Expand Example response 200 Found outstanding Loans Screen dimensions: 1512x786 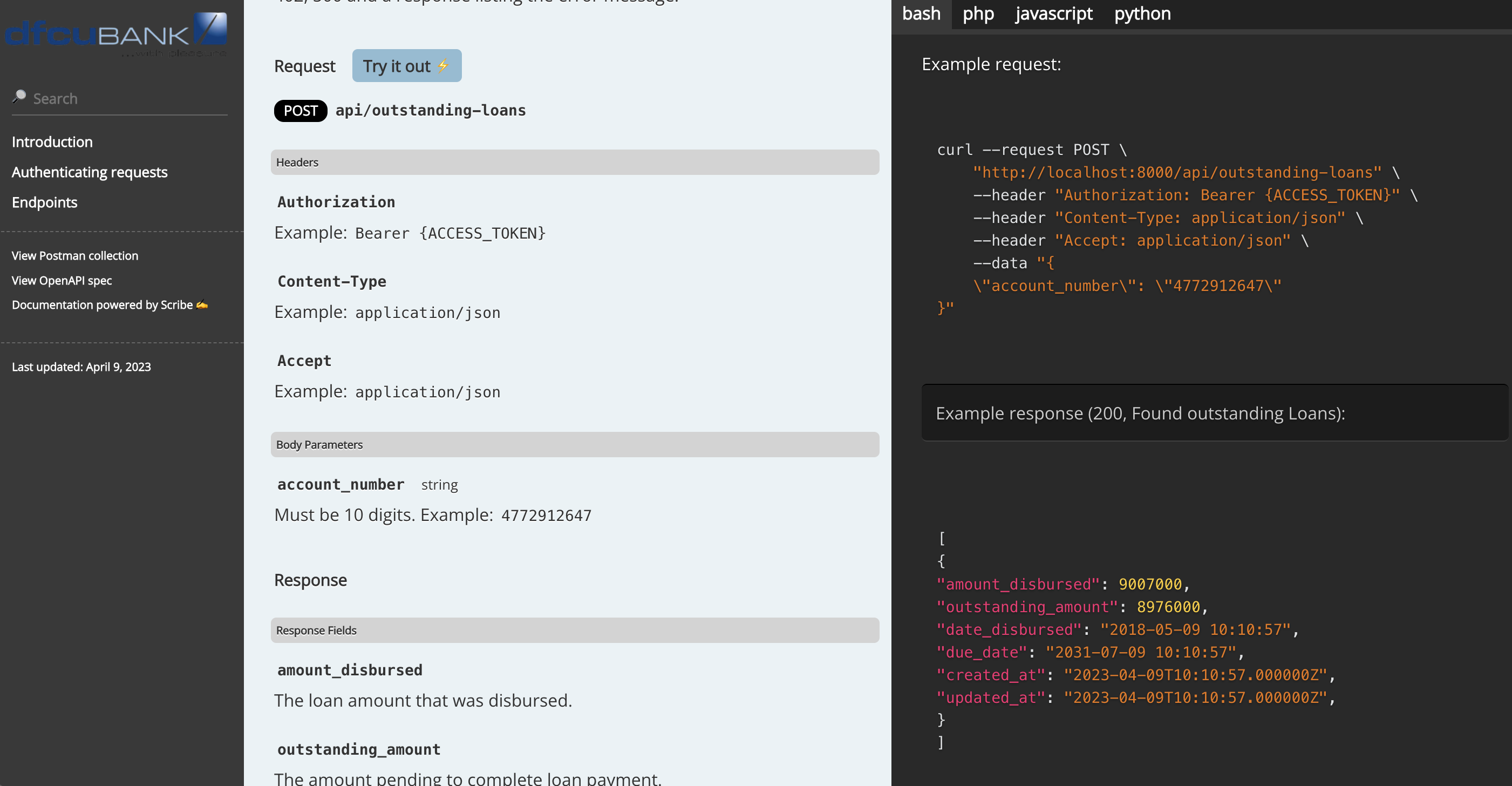point(1140,414)
